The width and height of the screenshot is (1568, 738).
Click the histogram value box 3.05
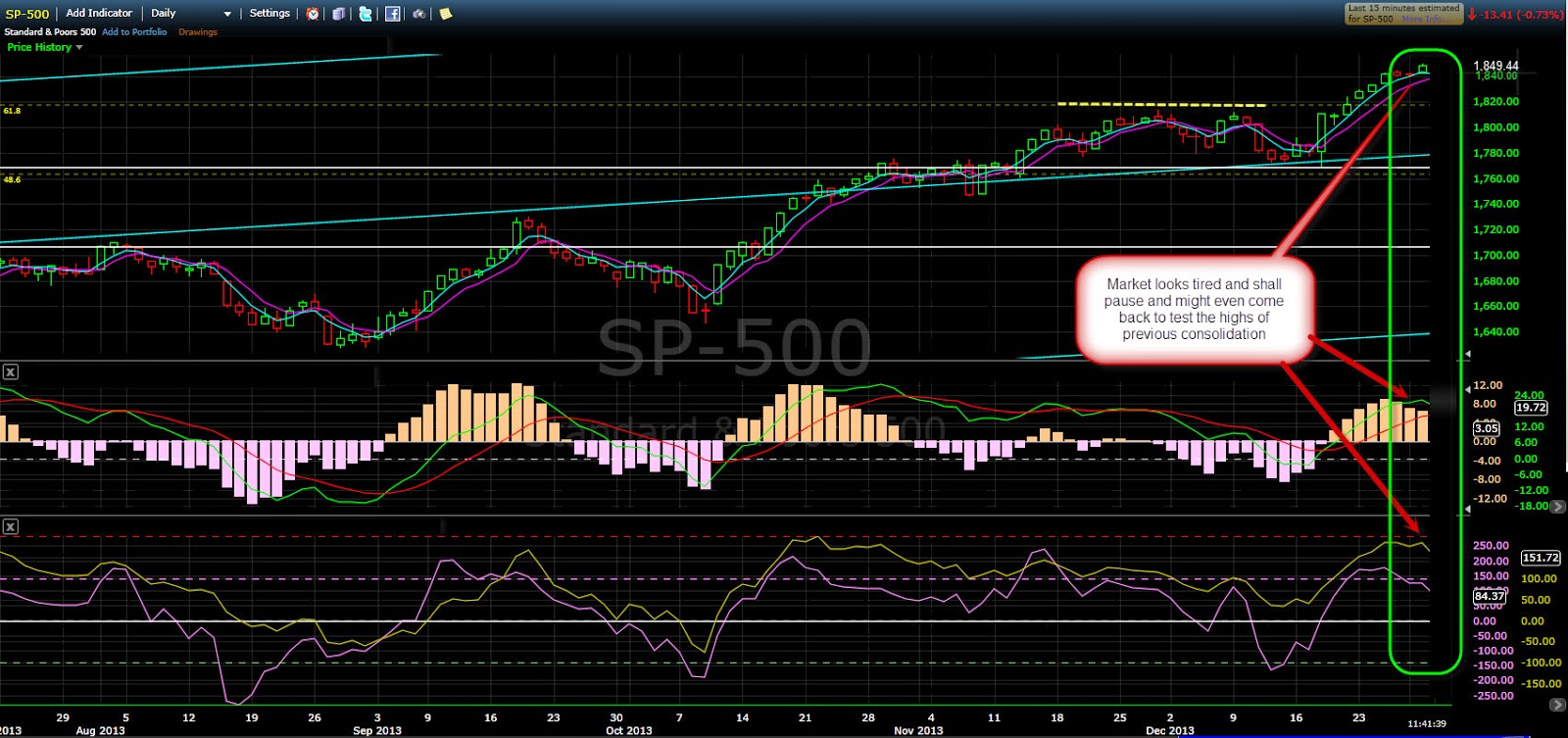tap(1487, 428)
